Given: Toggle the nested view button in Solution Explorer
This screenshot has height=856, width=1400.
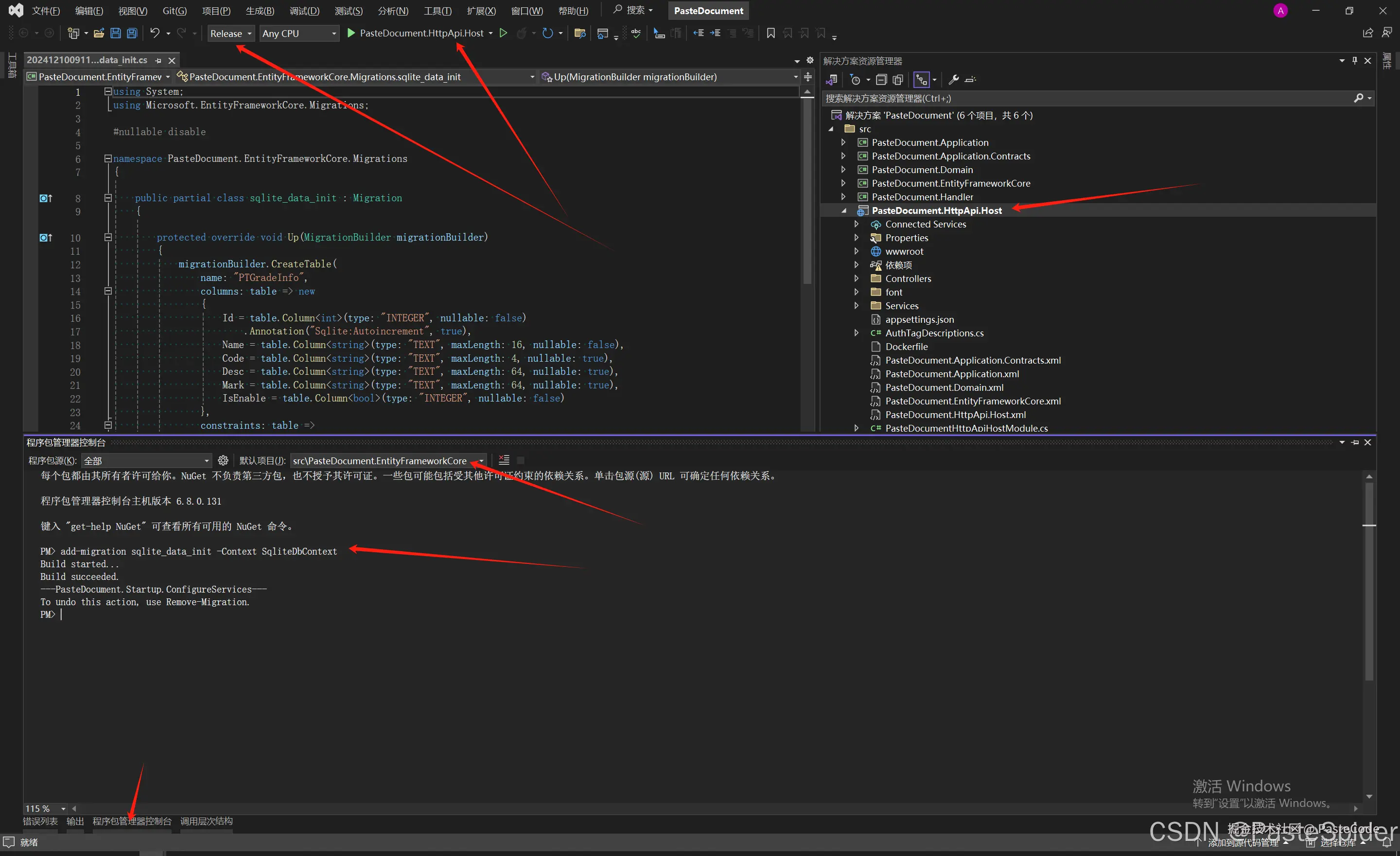Looking at the screenshot, I should click(x=921, y=80).
